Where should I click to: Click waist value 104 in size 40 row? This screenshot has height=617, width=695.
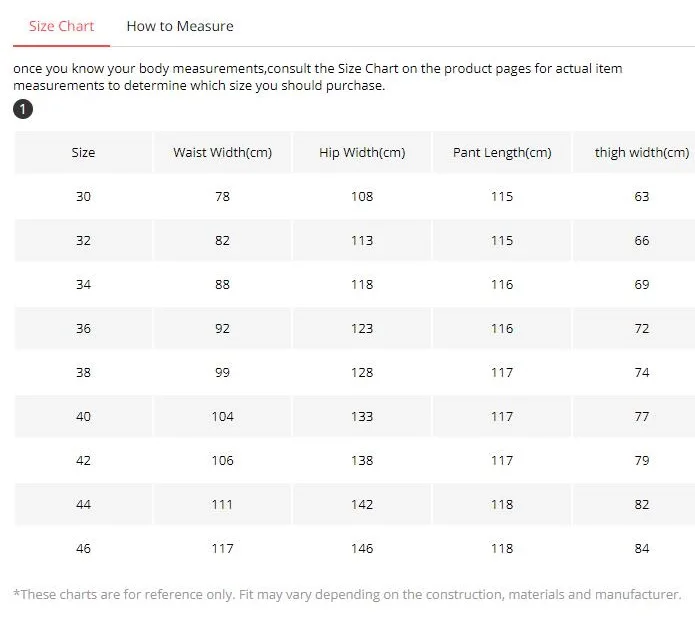223,417
